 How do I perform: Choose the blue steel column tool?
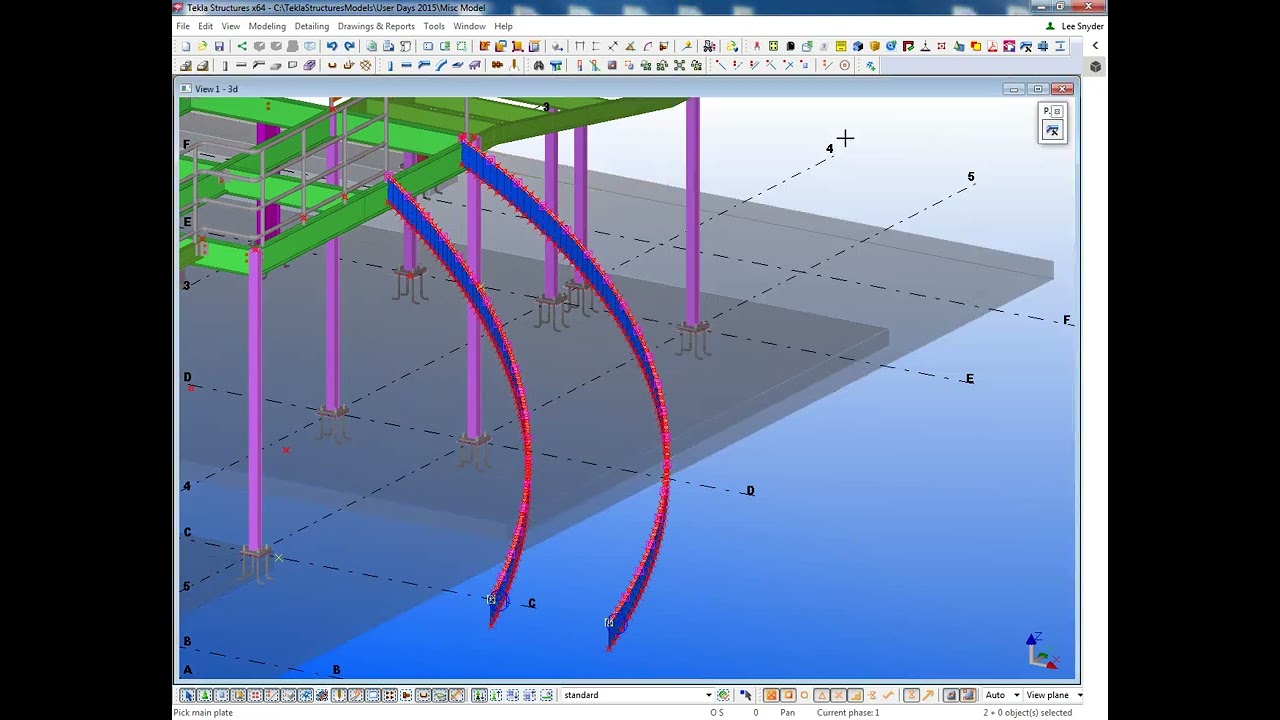click(390, 65)
